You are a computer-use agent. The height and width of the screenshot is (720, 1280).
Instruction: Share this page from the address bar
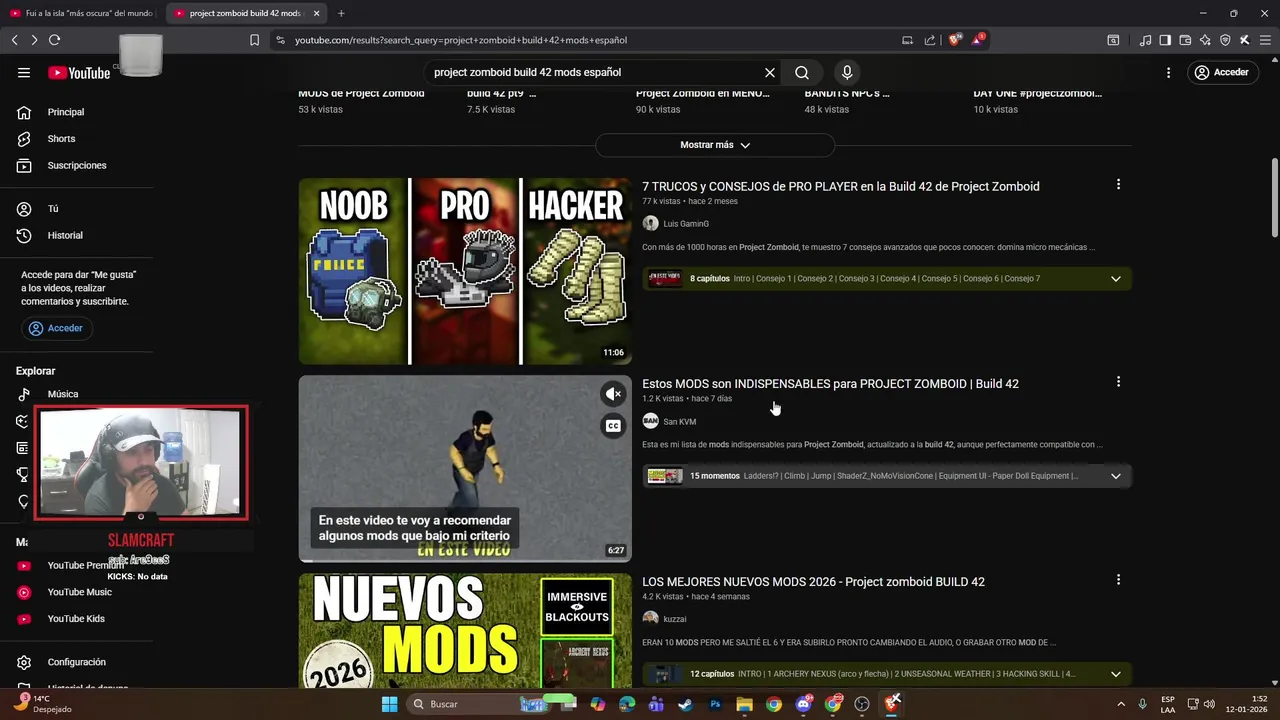coord(930,40)
